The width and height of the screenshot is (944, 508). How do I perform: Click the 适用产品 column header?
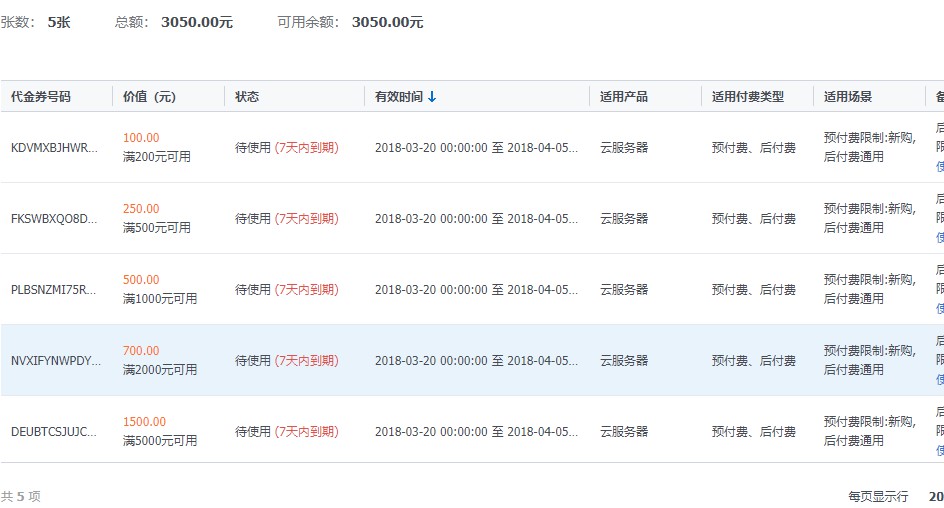pos(624,97)
